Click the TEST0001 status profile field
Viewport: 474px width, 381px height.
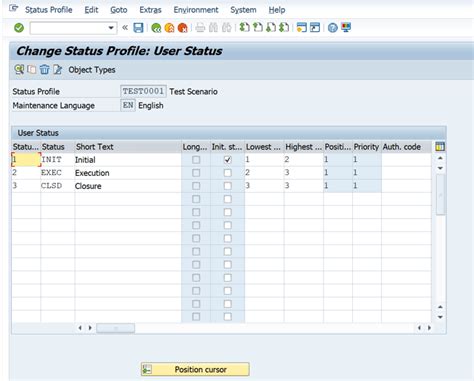pyautogui.click(x=143, y=91)
